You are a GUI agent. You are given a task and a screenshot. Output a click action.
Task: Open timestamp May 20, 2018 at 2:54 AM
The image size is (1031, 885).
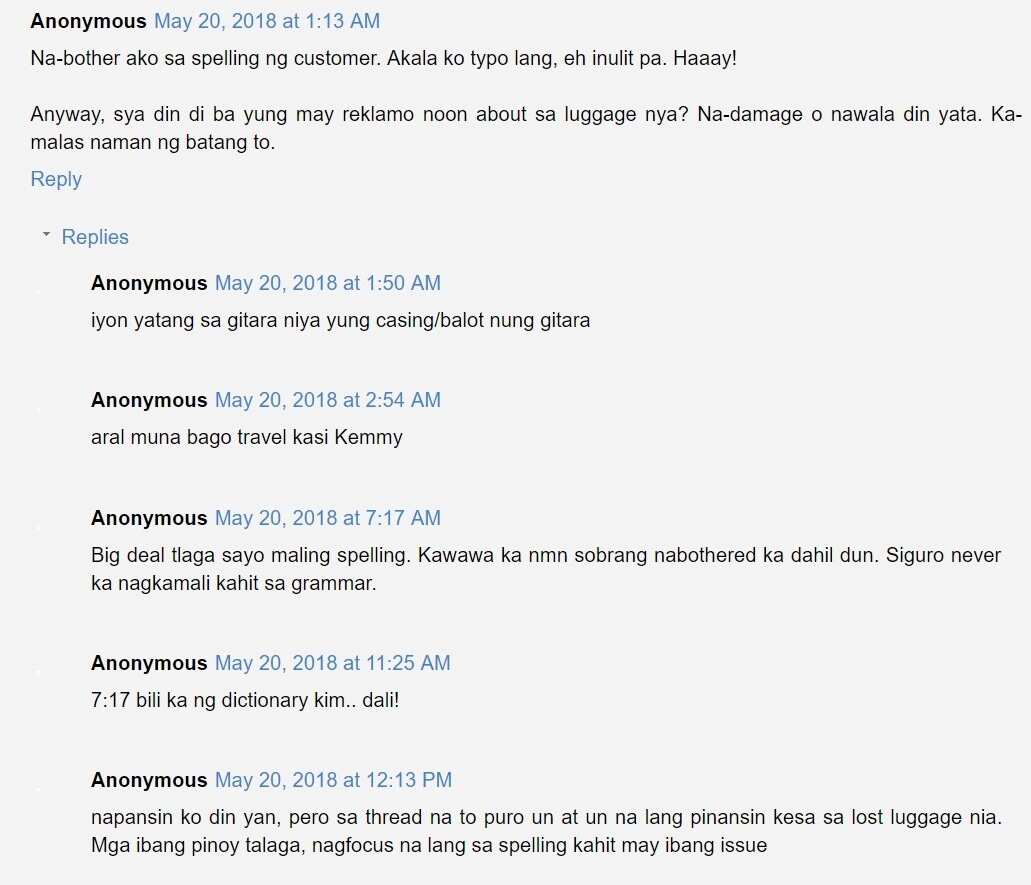point(327,400)
